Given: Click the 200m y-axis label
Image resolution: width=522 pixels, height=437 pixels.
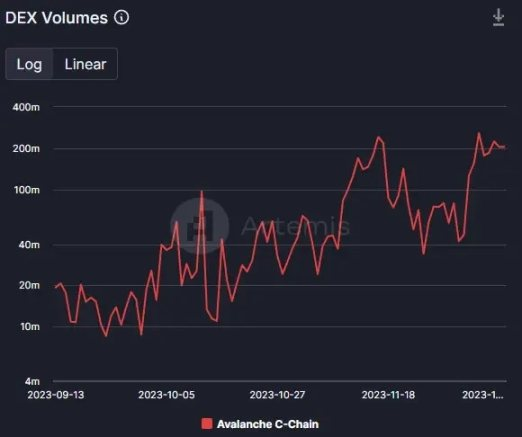Looking at the screenshot, I should coord(26,149).
